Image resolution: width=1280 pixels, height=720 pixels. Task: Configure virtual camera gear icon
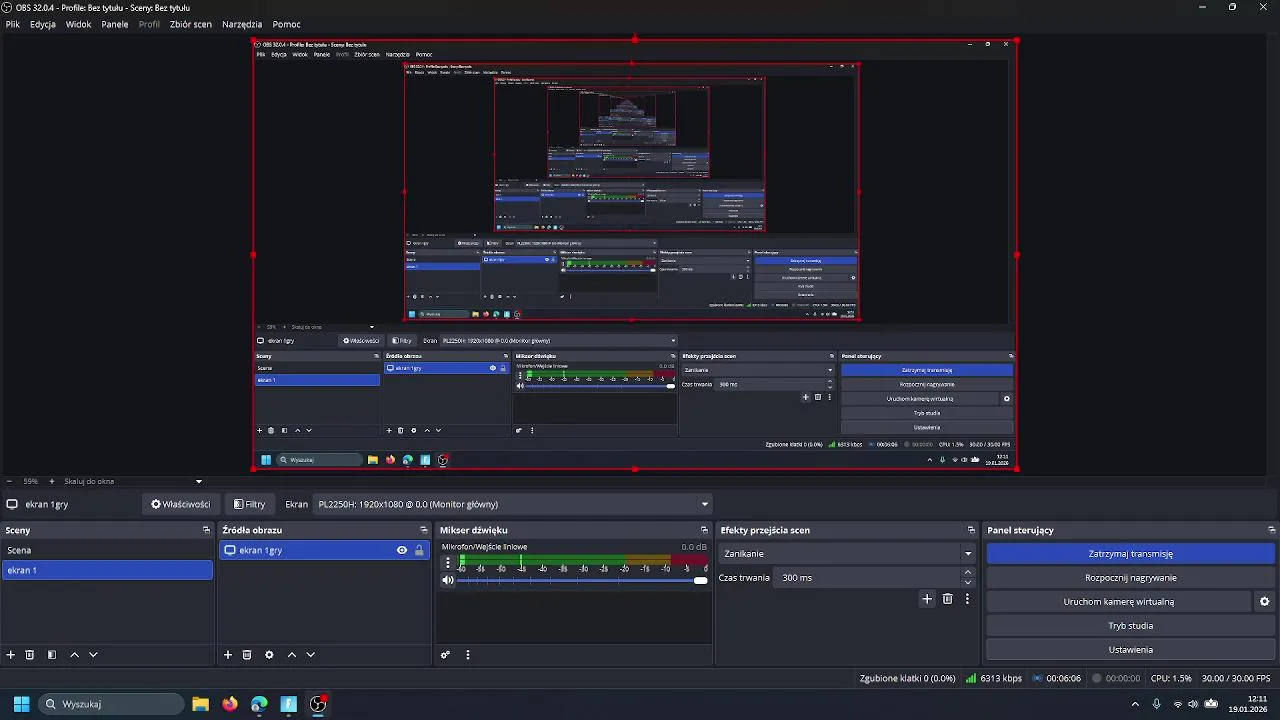coord(1264,602)
